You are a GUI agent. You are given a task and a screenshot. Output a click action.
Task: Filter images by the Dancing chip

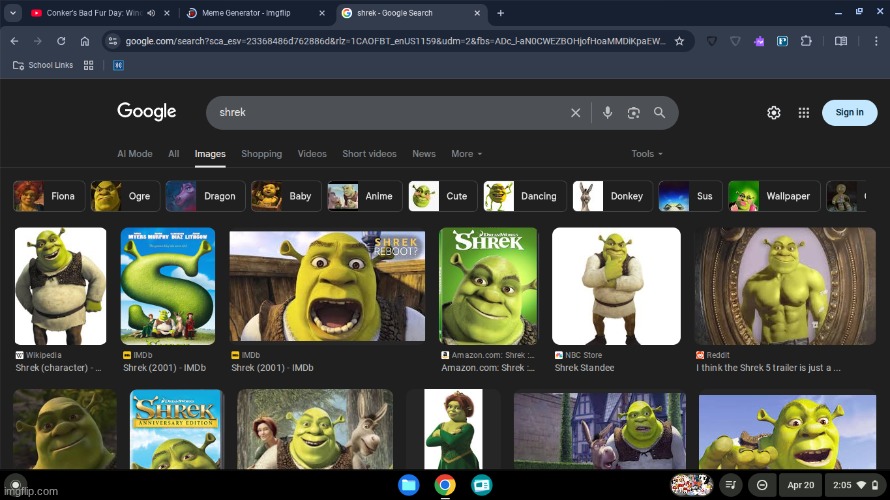click(525, 196)
